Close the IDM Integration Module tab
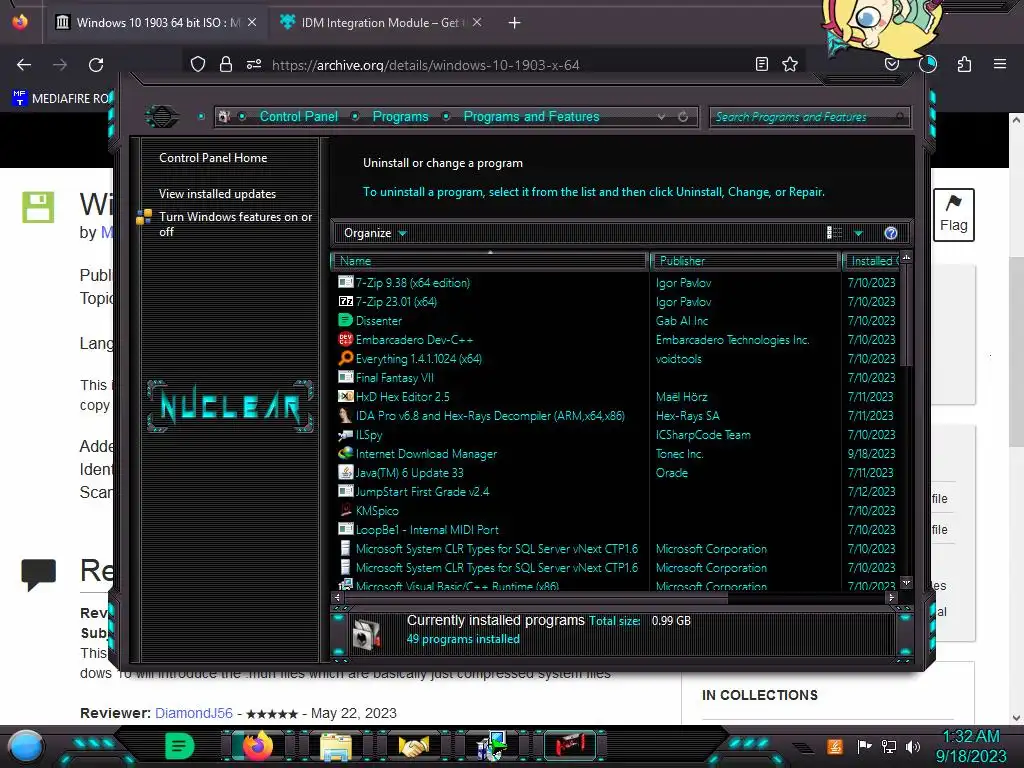 (x=477, y=23)
